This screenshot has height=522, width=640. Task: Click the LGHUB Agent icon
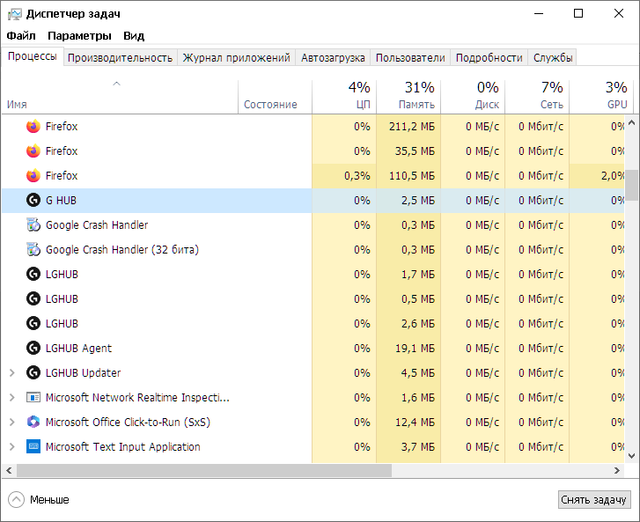click(x=33, y=348)
